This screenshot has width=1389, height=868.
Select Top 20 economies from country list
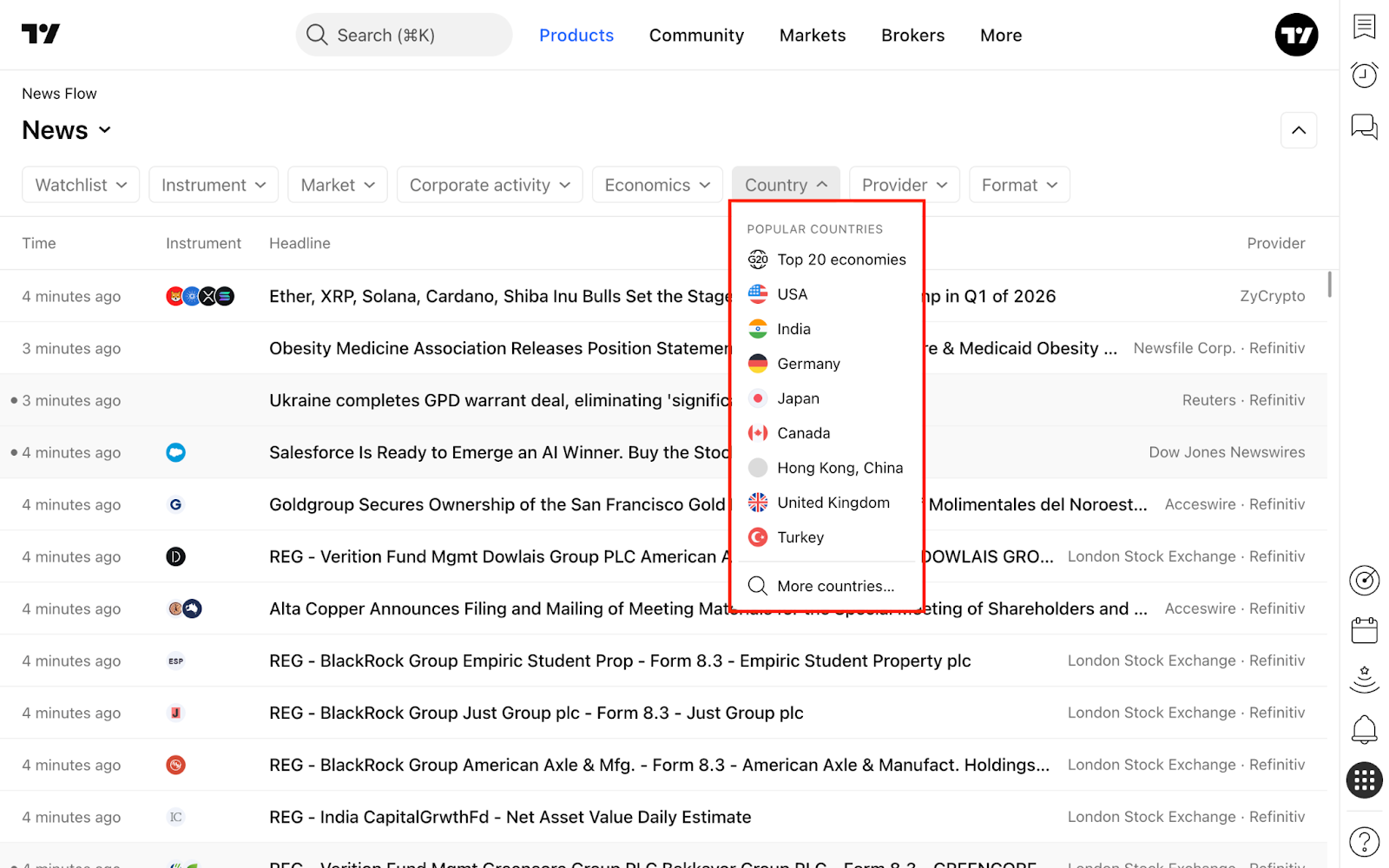(827, 260)
